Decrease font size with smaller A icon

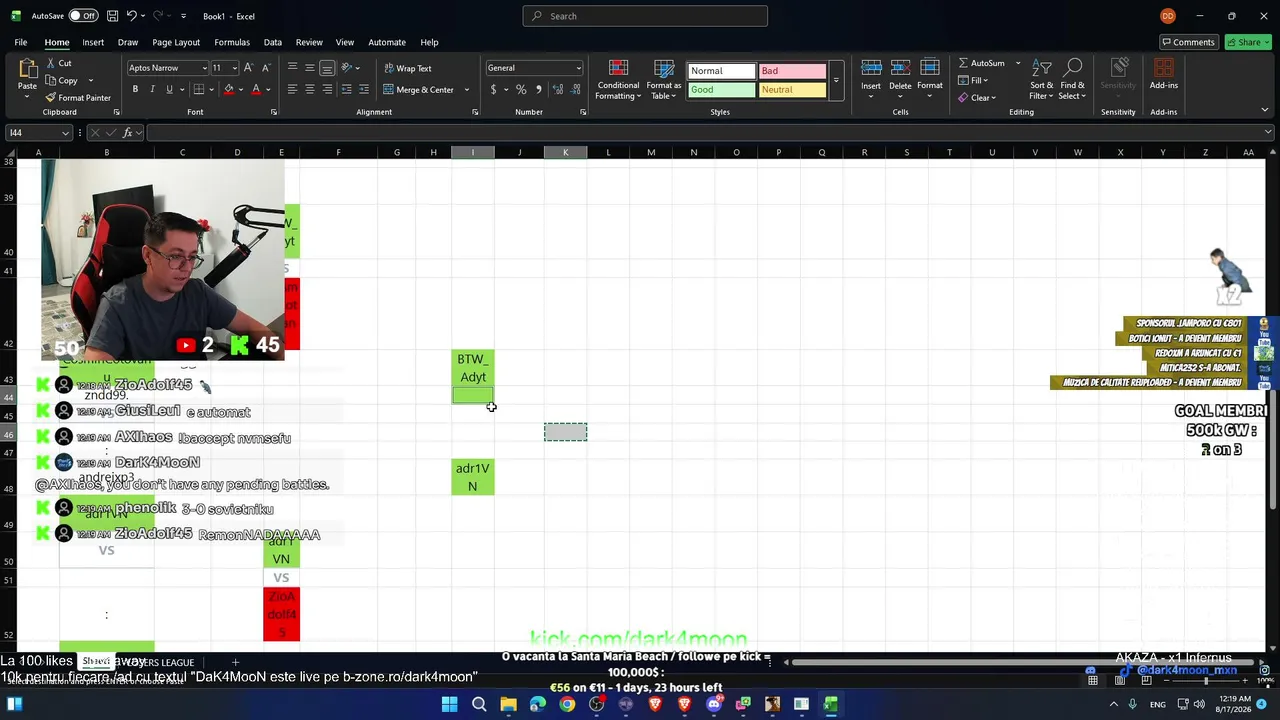point(266,68)
